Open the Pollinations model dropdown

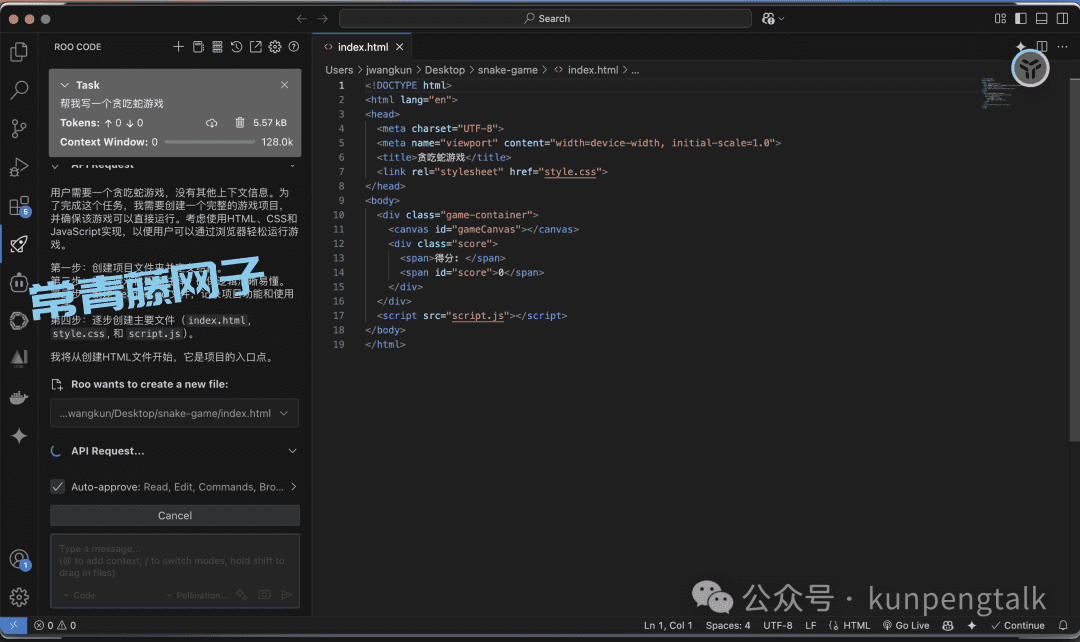coord(201,594)
